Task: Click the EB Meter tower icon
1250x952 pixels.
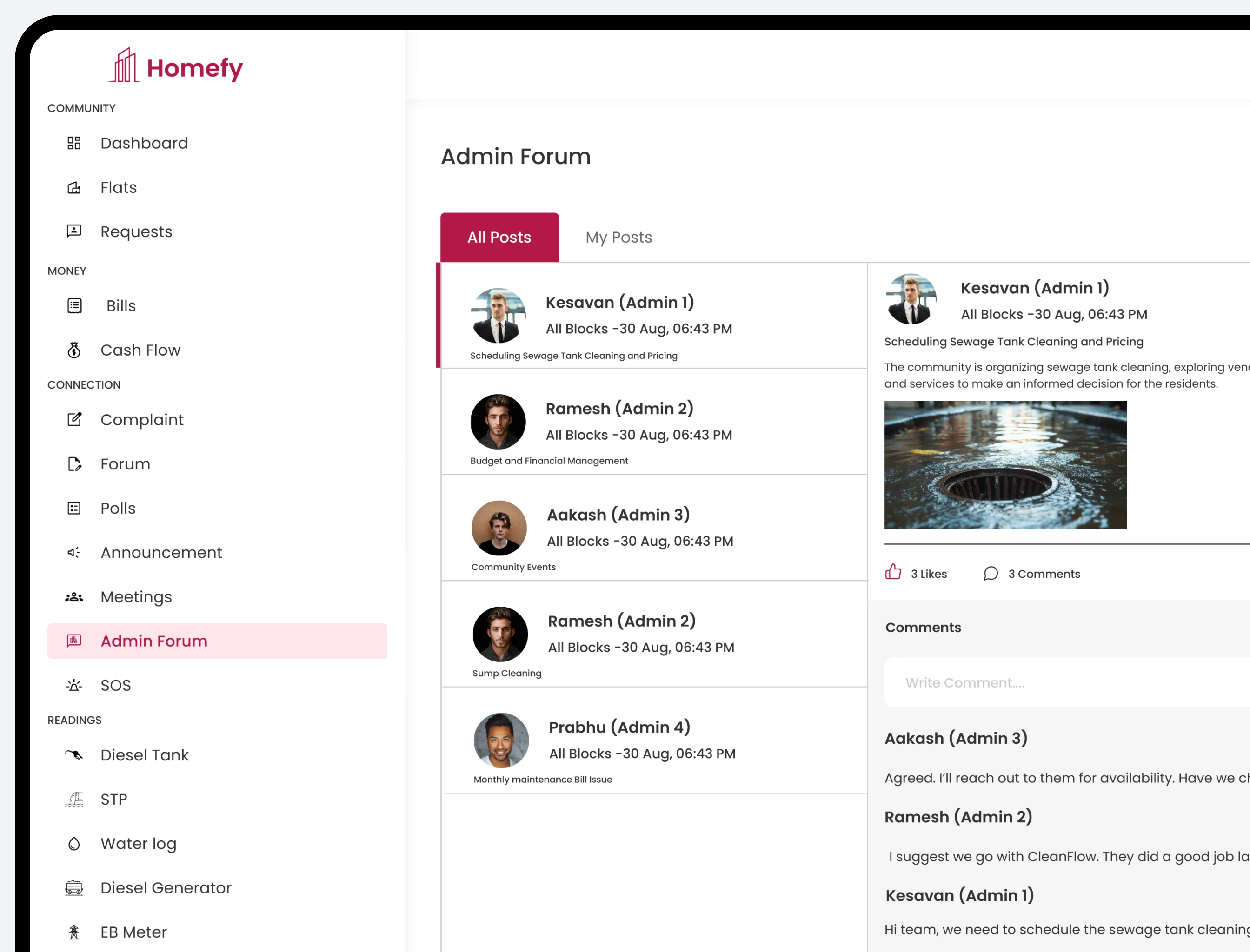Action: click(73, 932)
